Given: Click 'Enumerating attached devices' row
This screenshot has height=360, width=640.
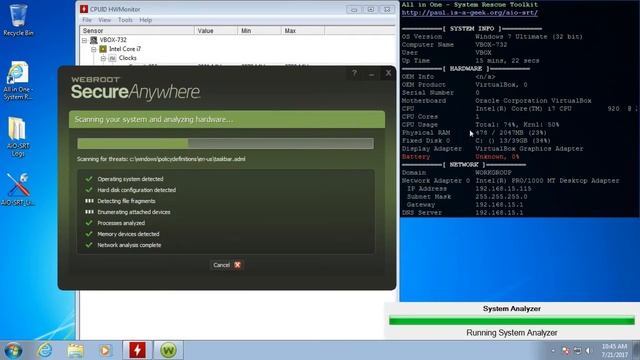Looking at the screenshot, I should click(x=127, y=212).
